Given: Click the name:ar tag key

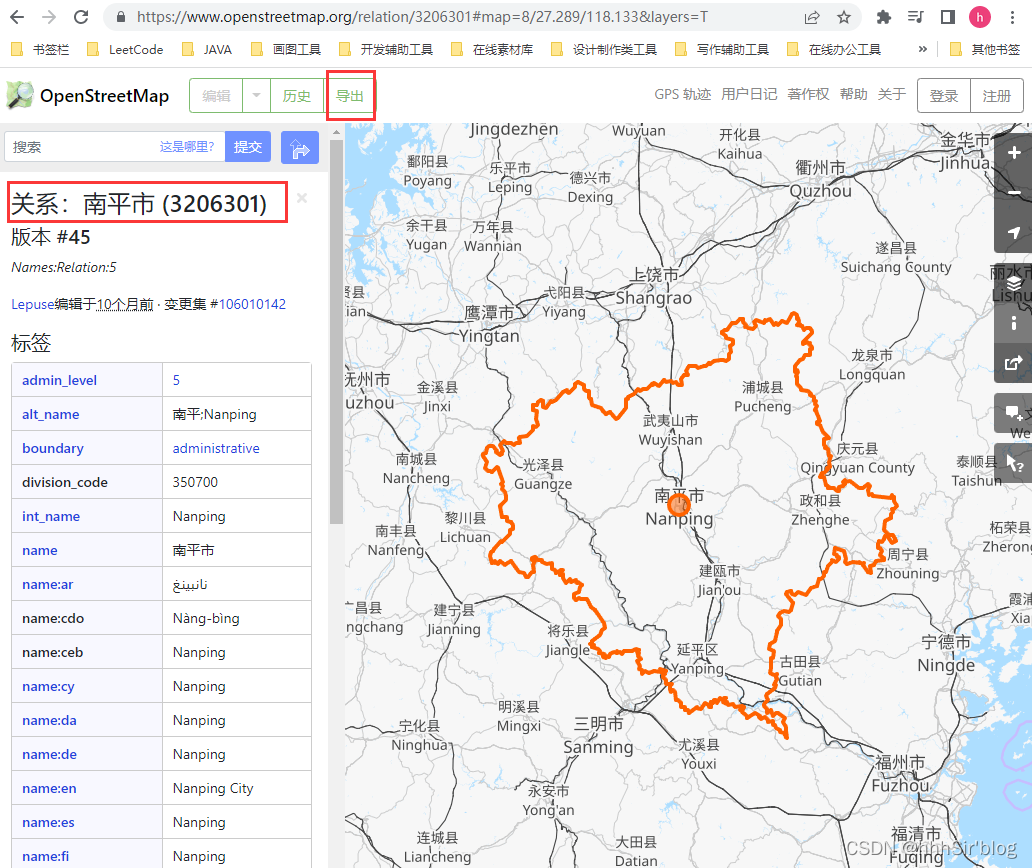Looking at the screenshot, I should click(x=47, y=584).
